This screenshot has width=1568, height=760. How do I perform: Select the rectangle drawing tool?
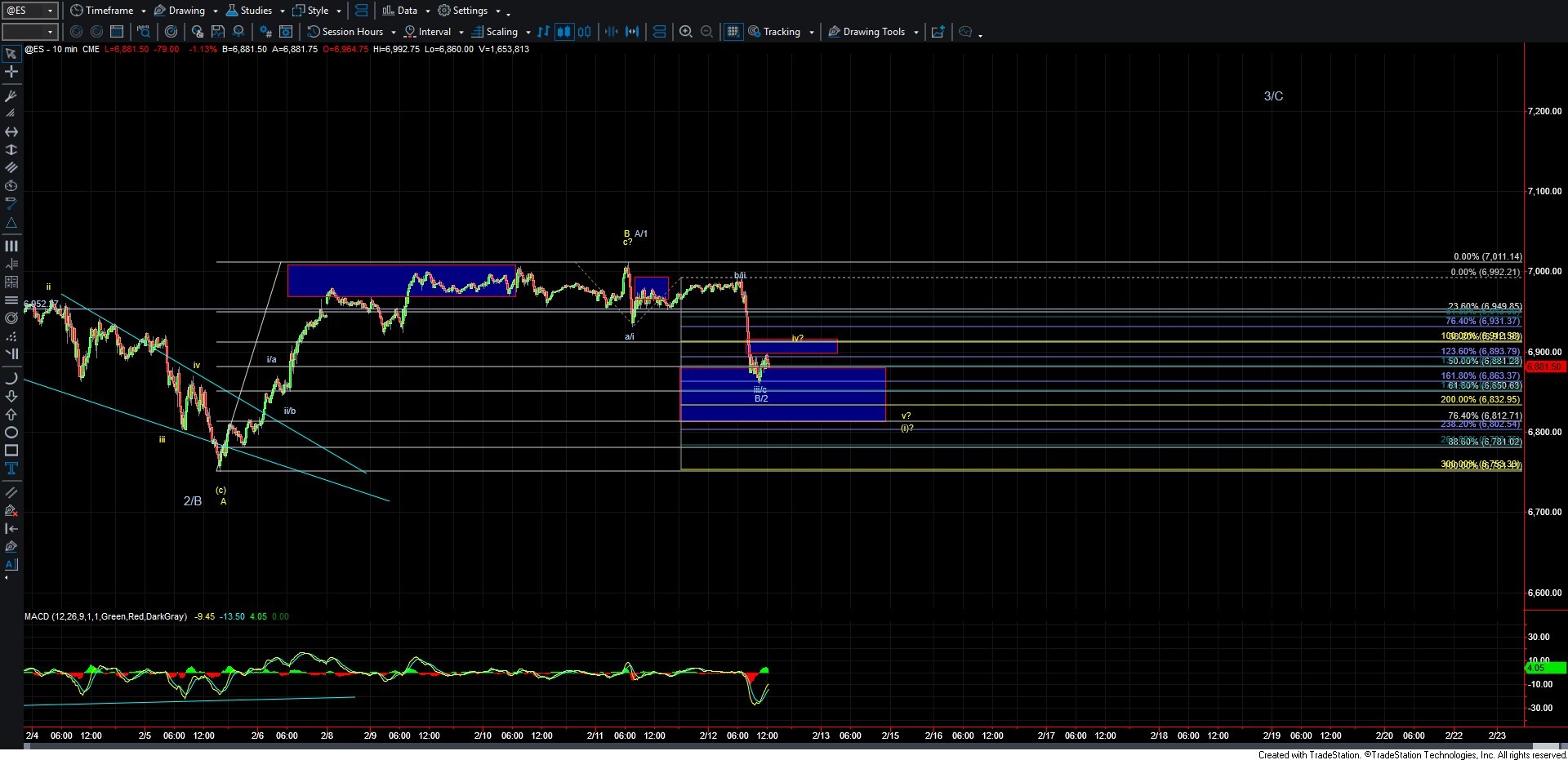pos(11,451)
